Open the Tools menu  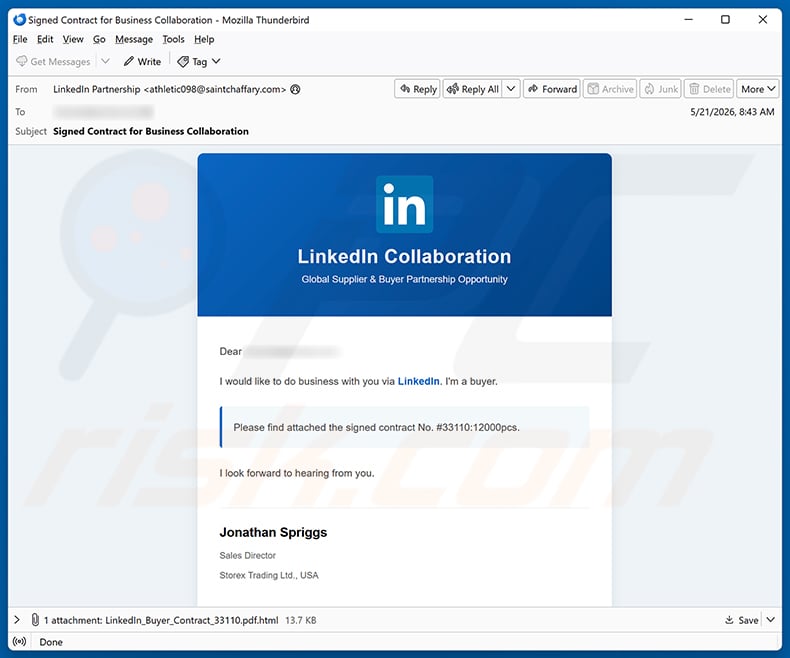point(173,39)
